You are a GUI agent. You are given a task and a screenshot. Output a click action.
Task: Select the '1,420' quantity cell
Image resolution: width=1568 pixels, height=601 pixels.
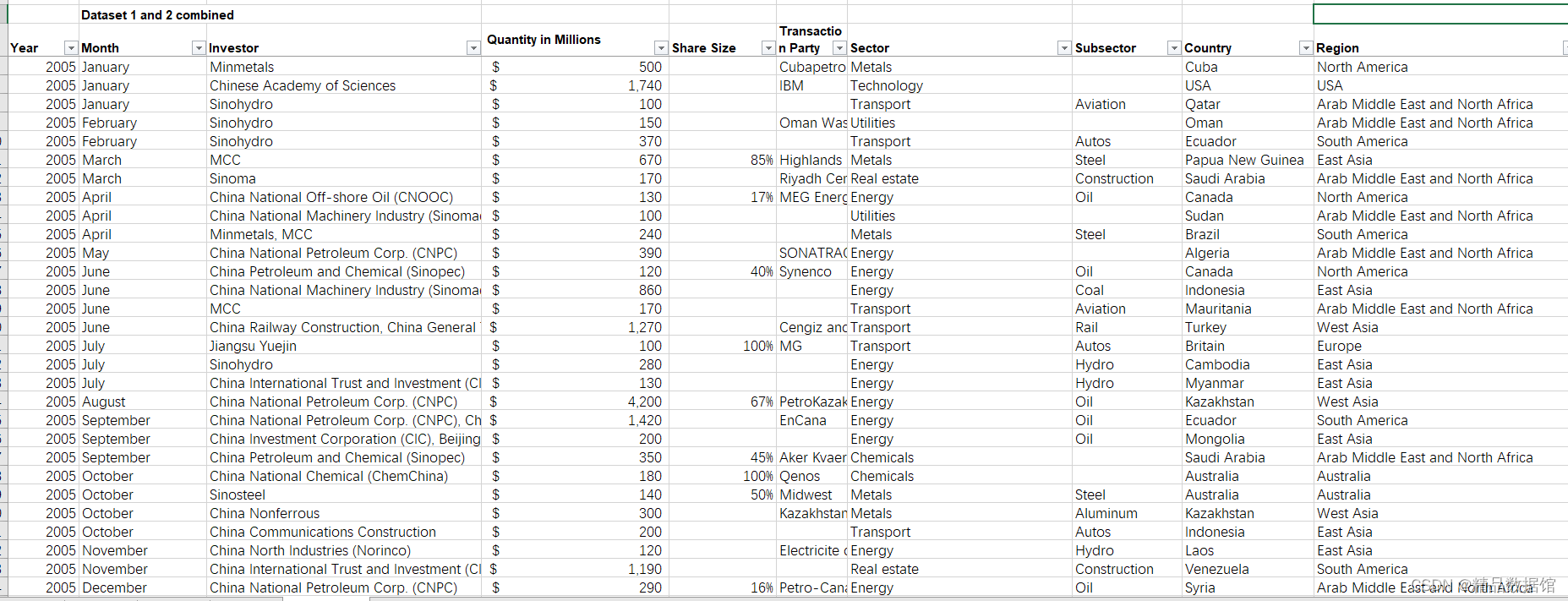pos(575,420)
